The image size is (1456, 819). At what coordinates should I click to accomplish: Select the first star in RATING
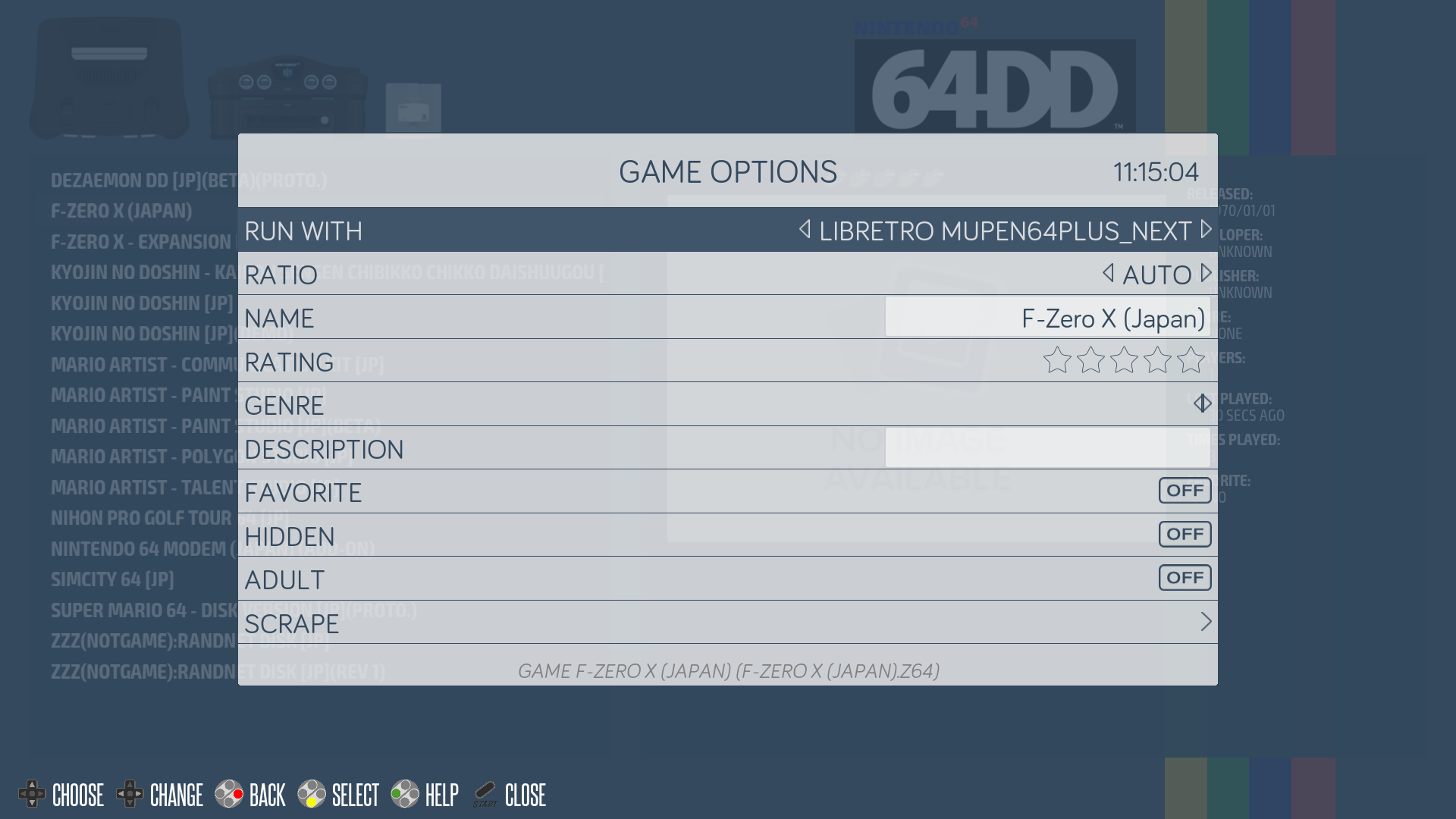tap(1056, 361)
